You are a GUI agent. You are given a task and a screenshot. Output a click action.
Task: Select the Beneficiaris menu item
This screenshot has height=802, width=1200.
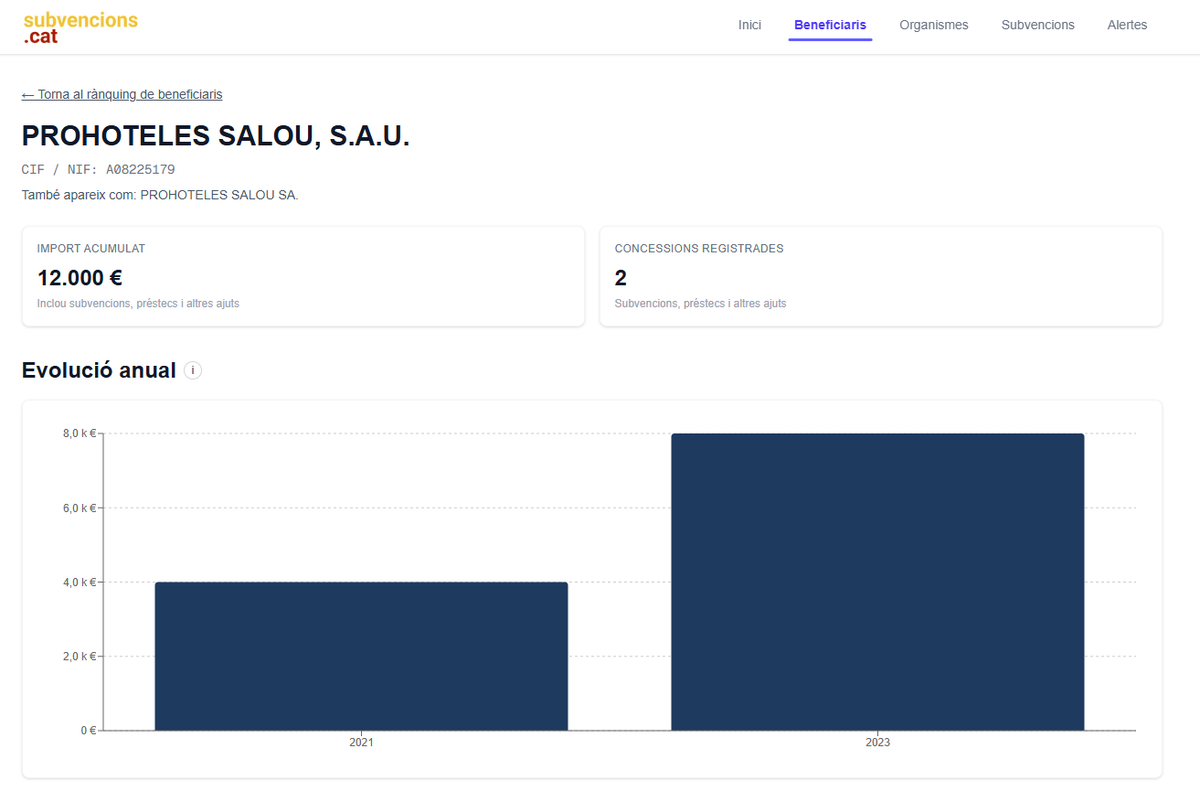pyautogui.click(x=830, y=25)
